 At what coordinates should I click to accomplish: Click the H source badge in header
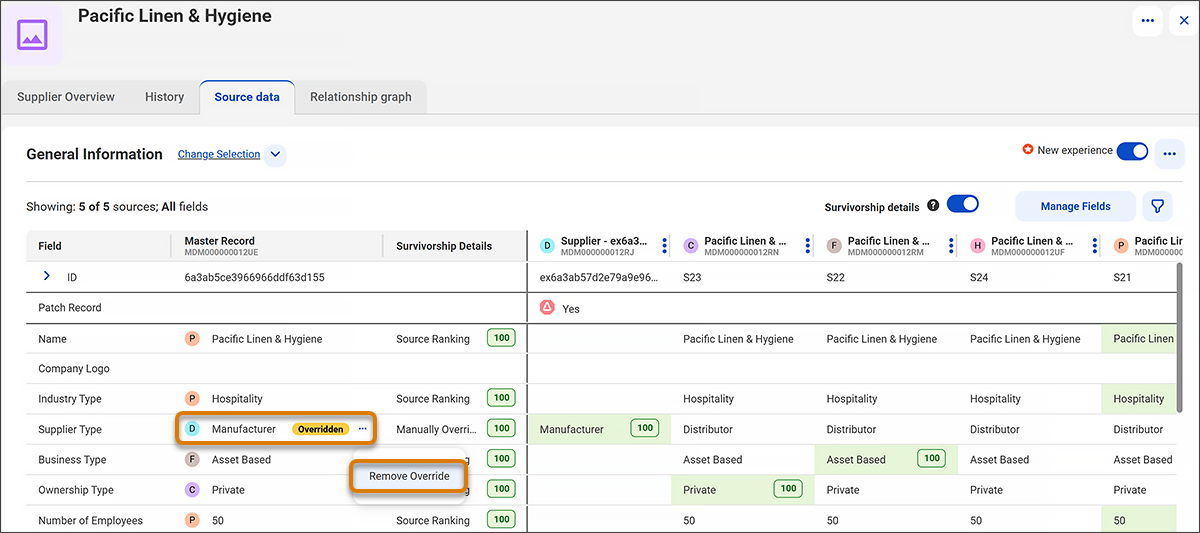tap(977, 246)
